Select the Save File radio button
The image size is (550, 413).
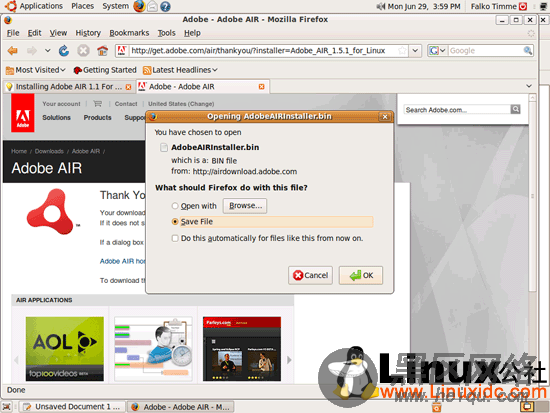175,222
